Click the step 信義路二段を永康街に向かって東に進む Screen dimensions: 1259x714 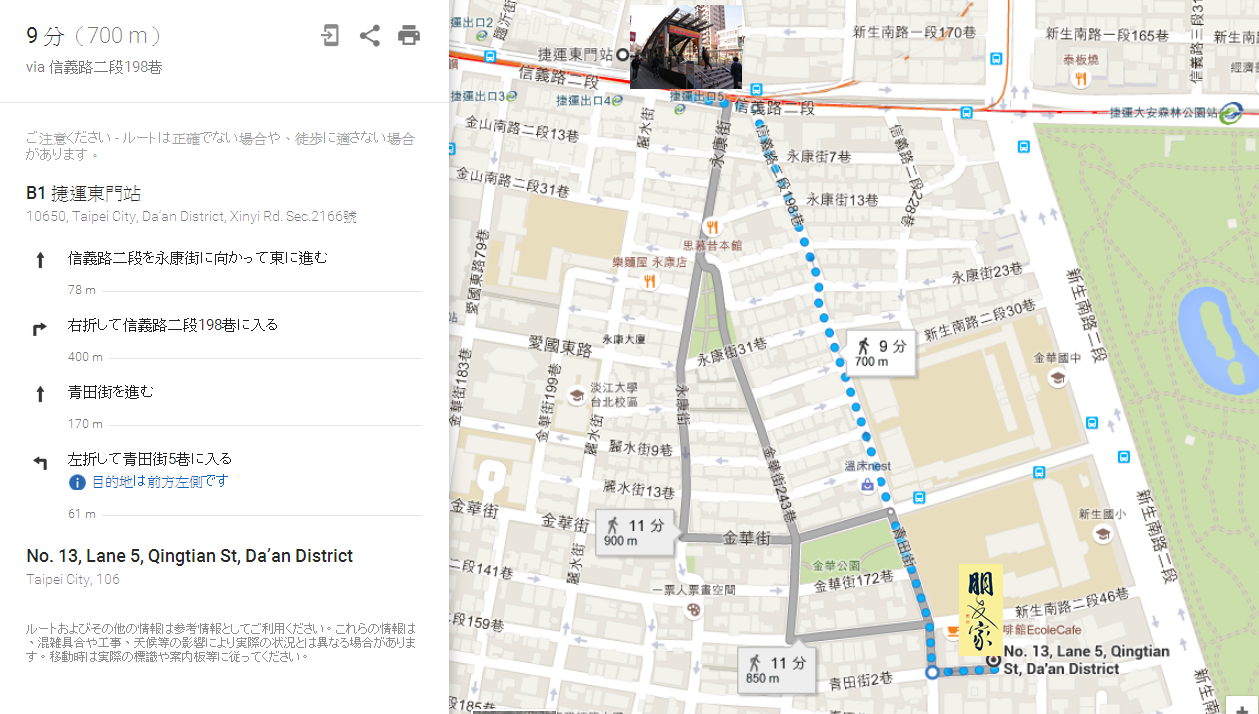[198, 258]
